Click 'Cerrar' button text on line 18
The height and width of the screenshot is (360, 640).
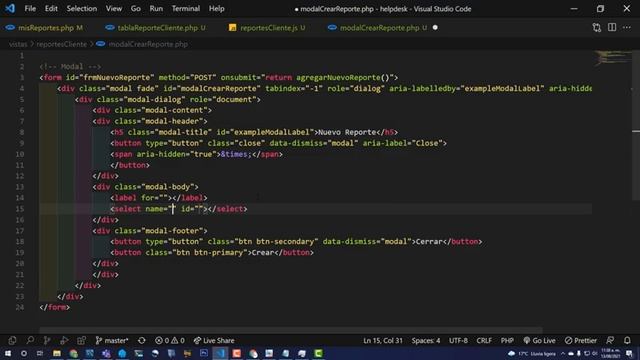(x=429, y=242)
